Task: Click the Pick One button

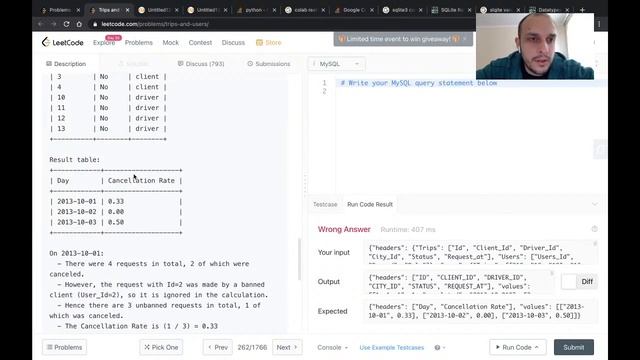Action: [x=161, y=347]
